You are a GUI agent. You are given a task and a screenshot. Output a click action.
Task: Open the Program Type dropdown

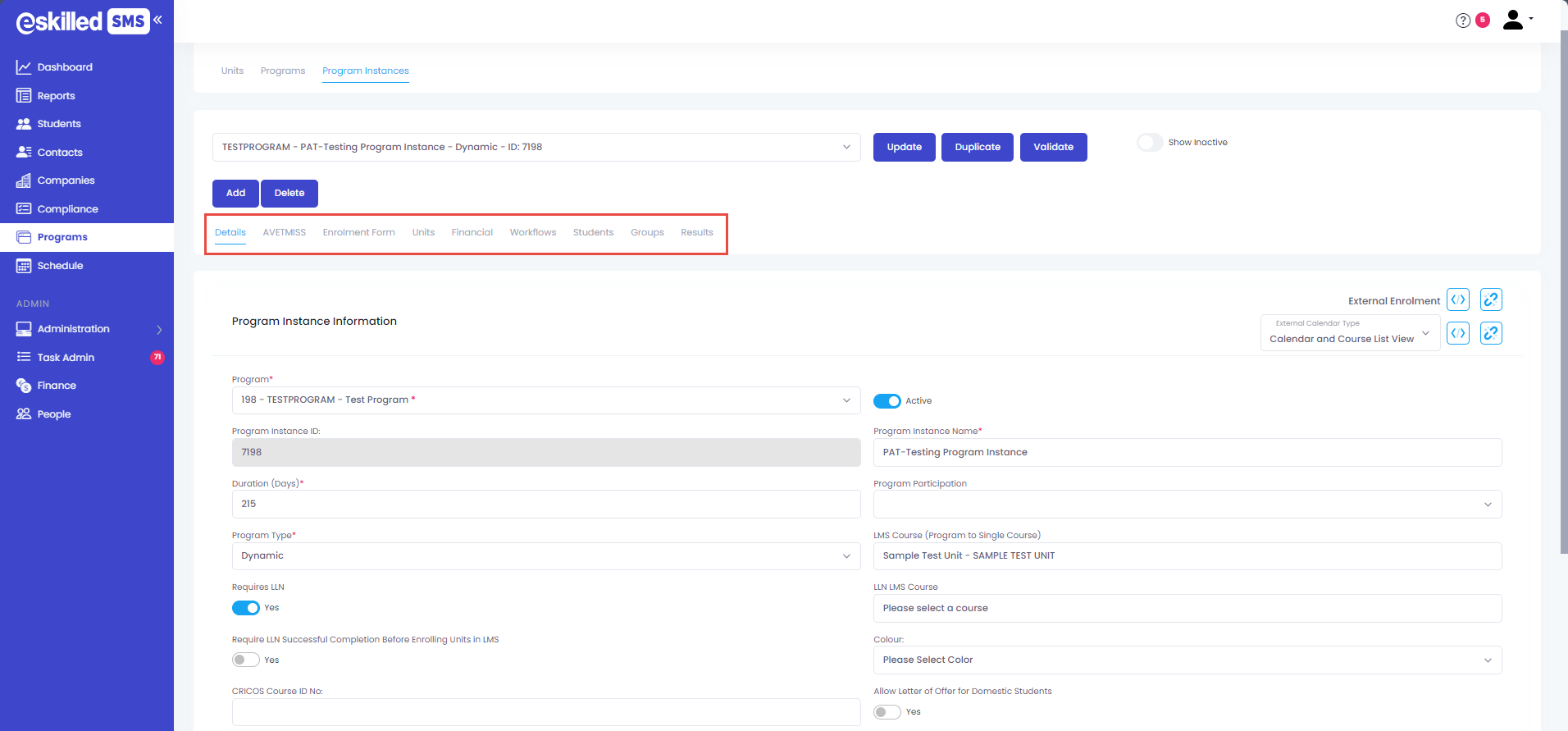pyautogui.click(x=545, y=556)
